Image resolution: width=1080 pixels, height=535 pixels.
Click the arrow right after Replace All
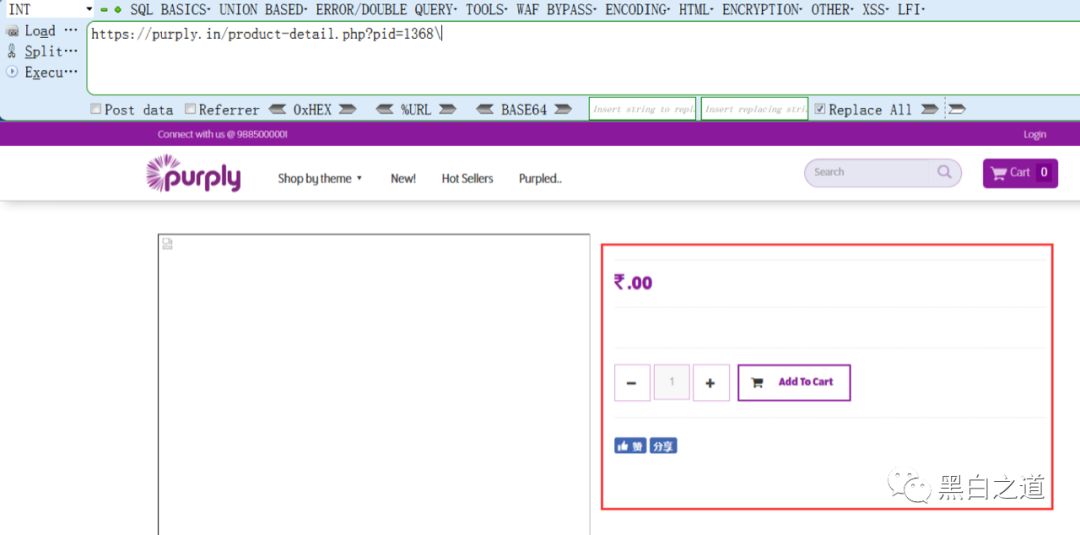929,109
